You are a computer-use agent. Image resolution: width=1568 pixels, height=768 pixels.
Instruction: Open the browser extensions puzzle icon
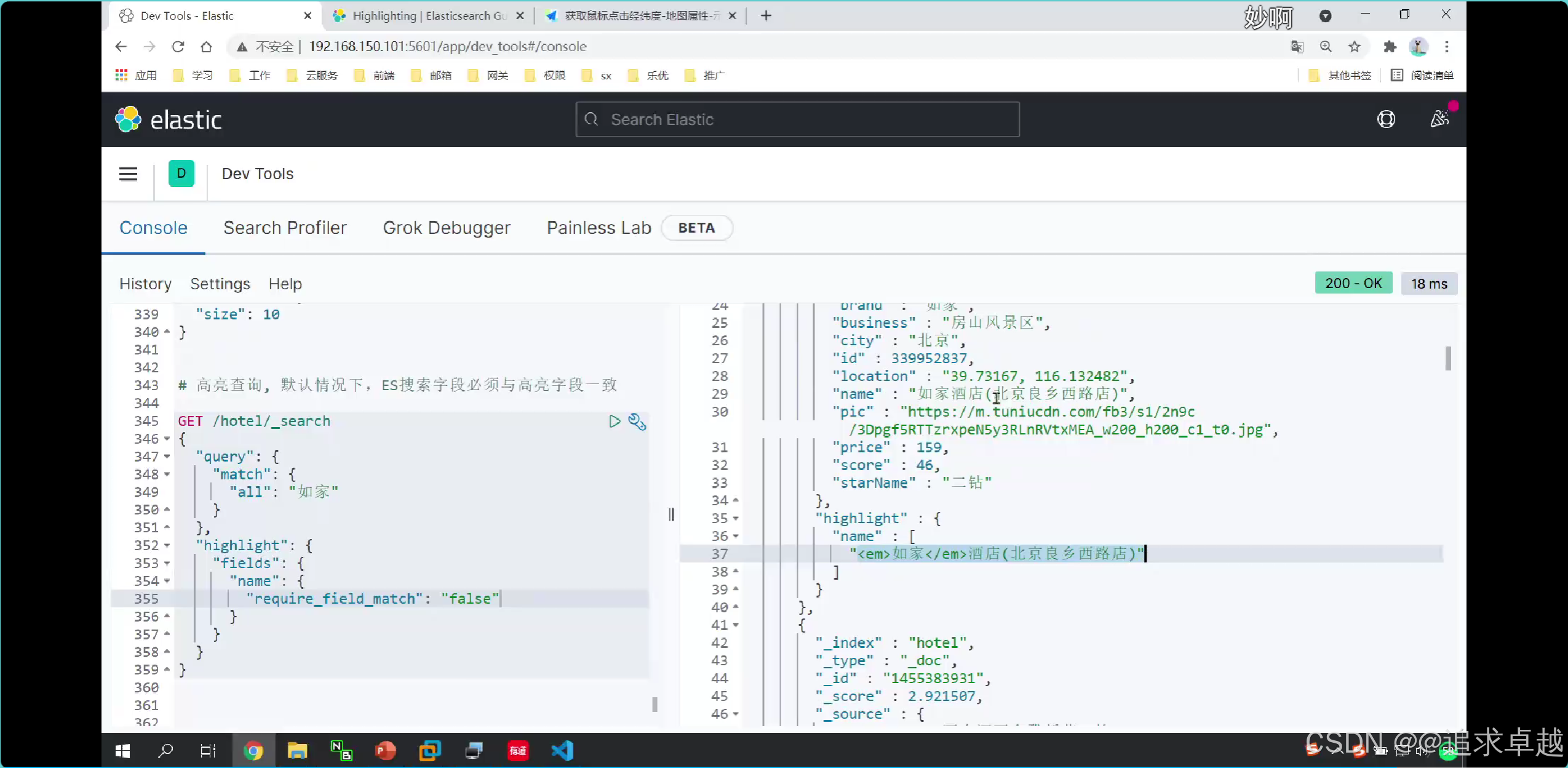(x=1390, y=47)
